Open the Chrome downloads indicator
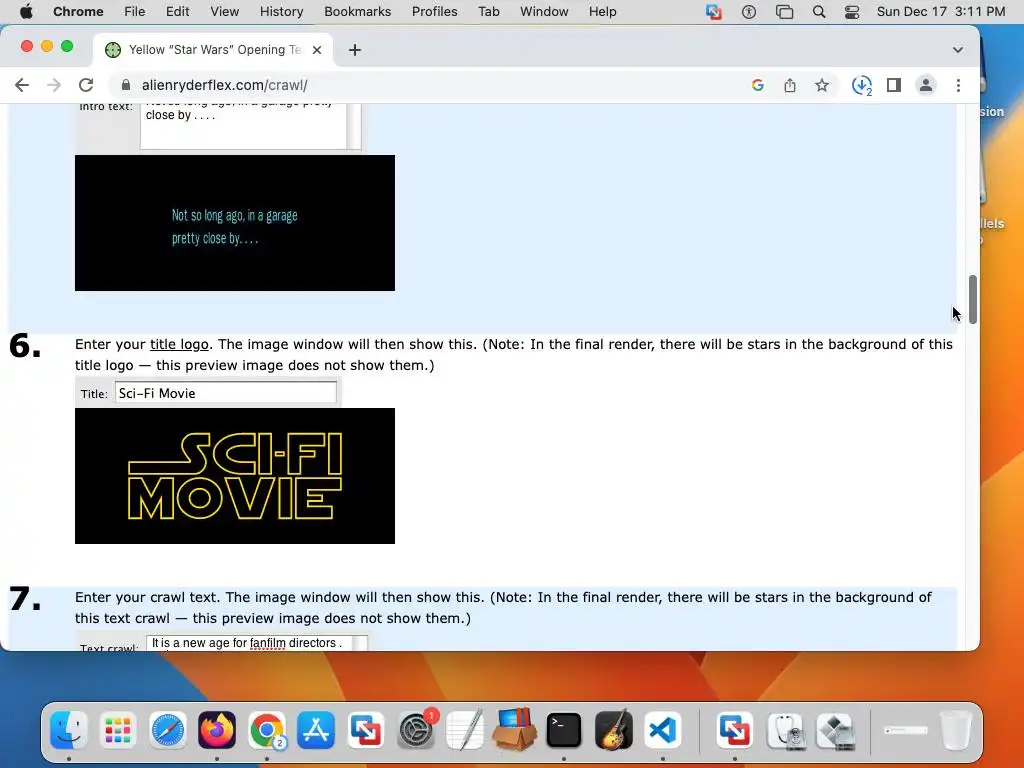 pyautogui.click(x=861, y=85)
